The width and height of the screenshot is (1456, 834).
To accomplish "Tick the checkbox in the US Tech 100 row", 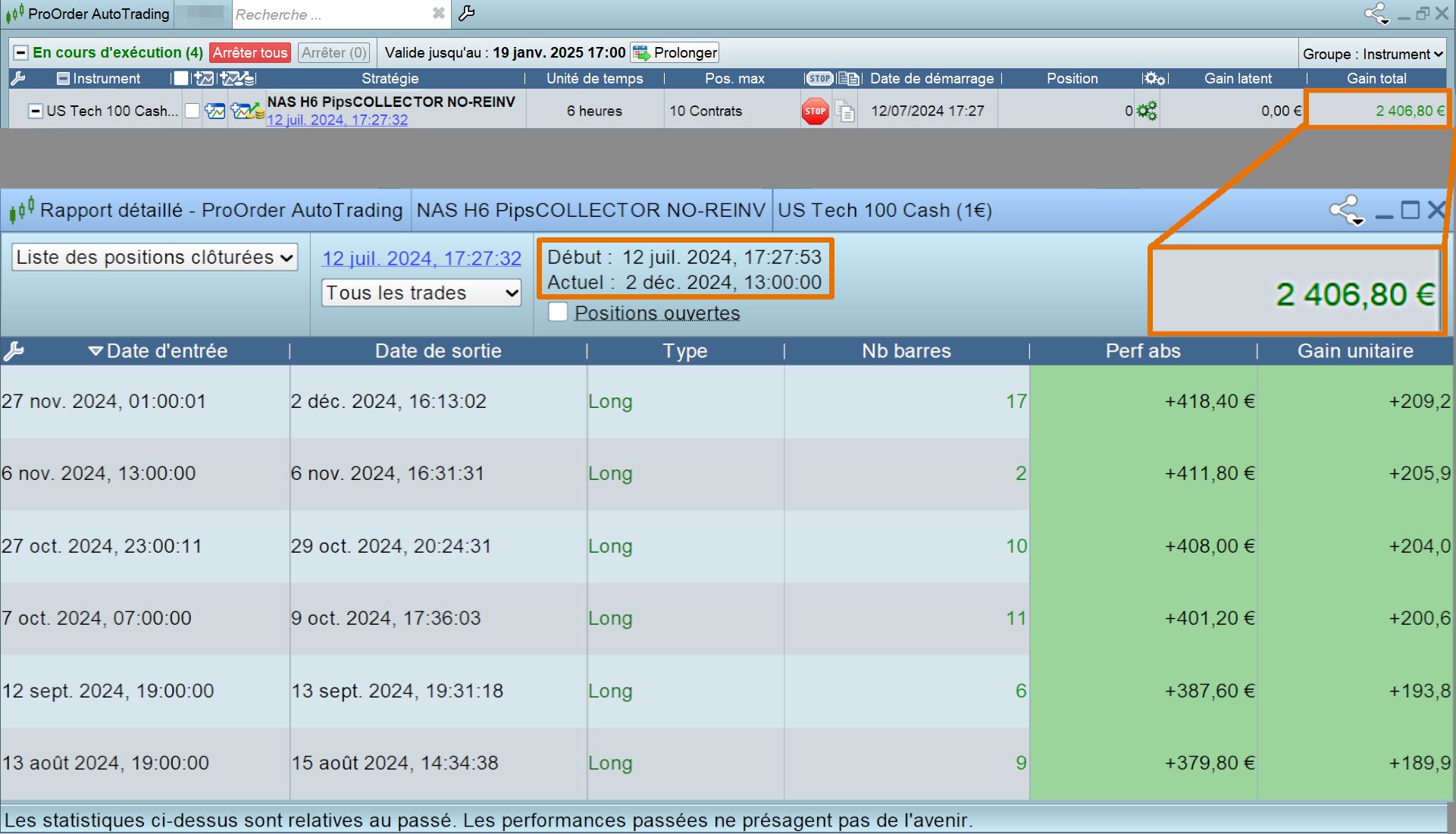I will pyautogui.click(x=193, y=111).
